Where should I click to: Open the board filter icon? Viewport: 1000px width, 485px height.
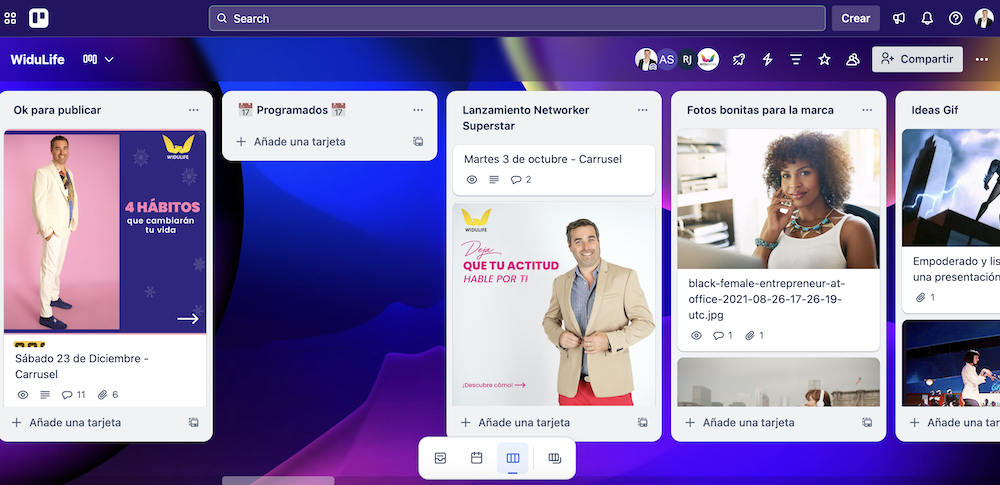796,59
